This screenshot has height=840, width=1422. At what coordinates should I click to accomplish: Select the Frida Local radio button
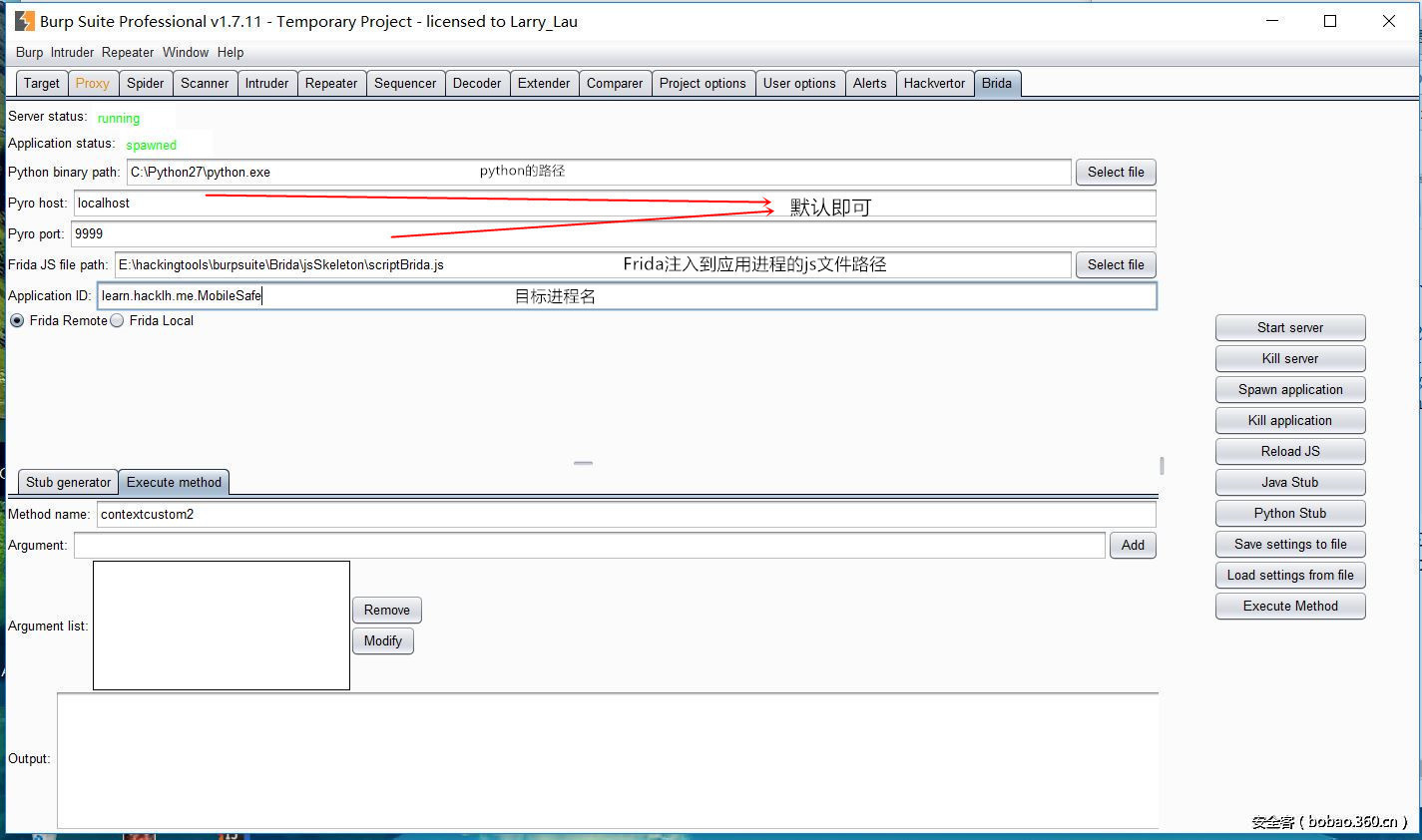pos(118,320)
